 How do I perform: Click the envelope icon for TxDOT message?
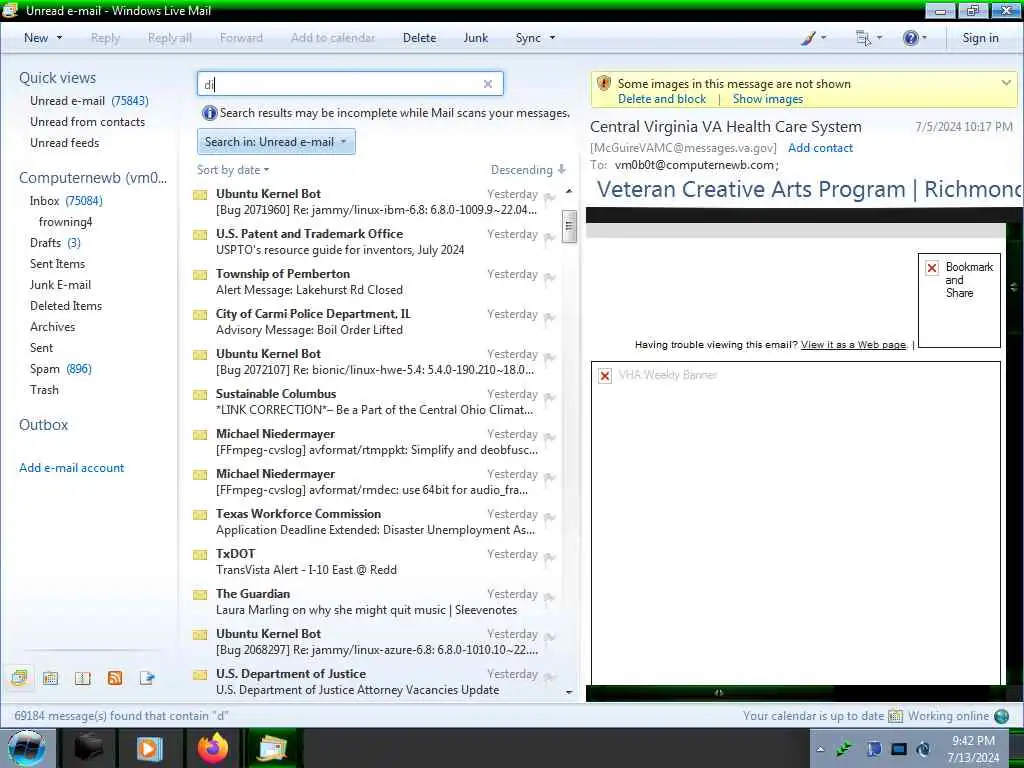click(200, 554)
